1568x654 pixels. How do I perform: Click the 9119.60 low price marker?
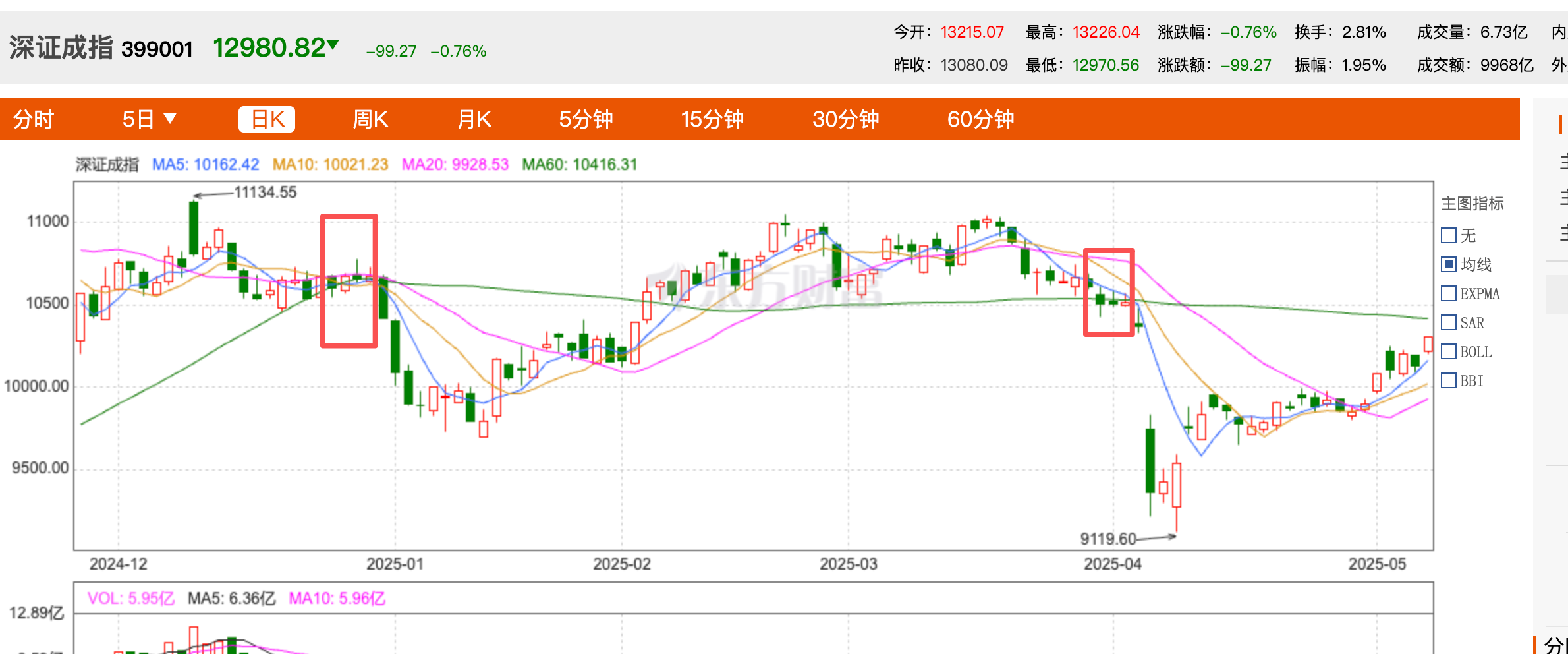(1107, 539)
